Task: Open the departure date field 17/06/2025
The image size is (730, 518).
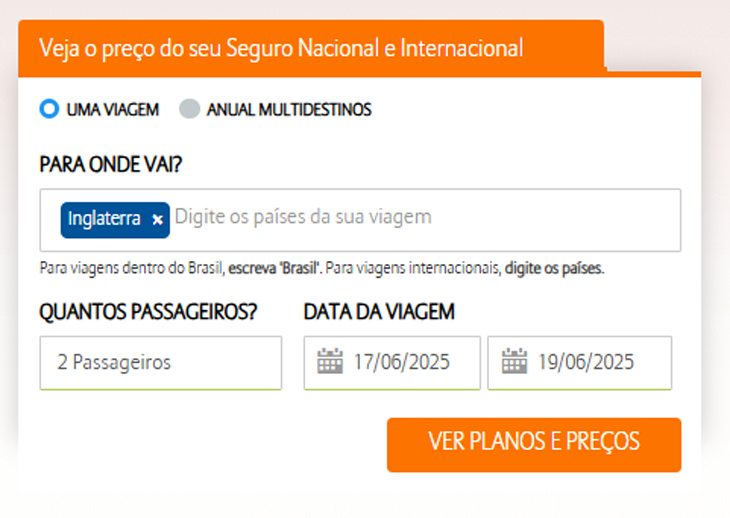Action: (392, 363)
